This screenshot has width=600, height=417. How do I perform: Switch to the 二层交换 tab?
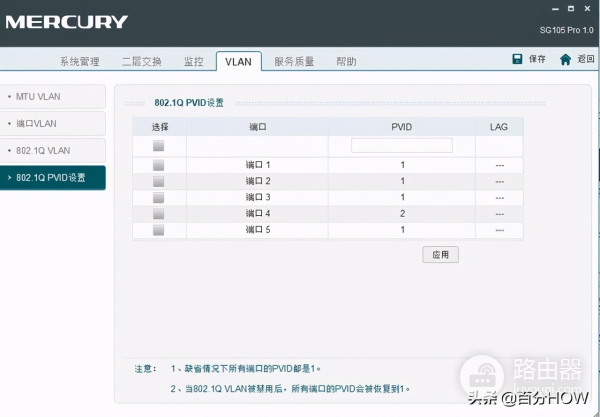pos(141,62)
